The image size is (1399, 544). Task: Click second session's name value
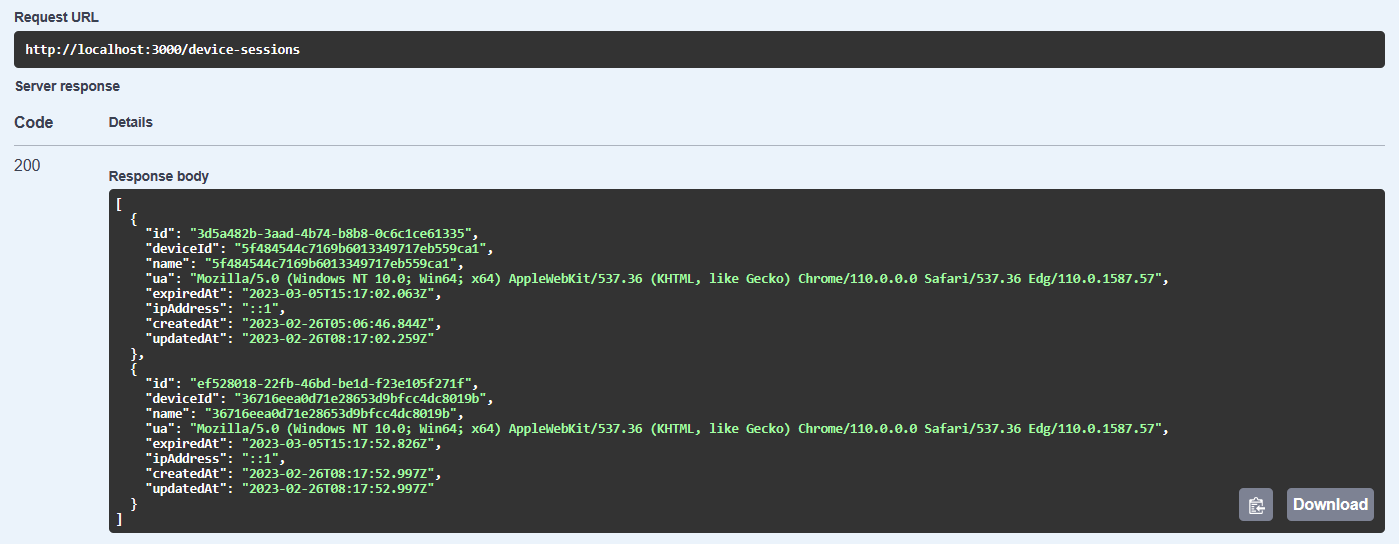[332, 413]
